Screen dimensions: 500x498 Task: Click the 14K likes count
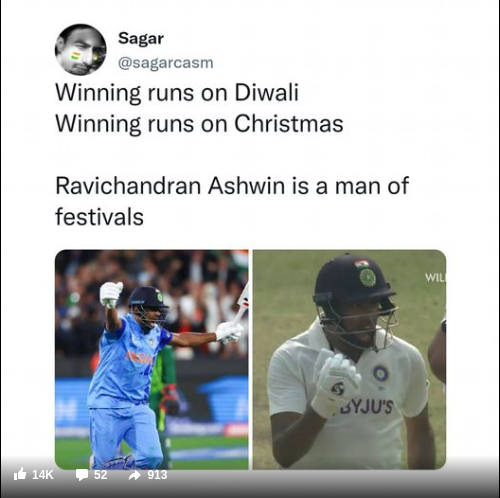coord(43,474)
